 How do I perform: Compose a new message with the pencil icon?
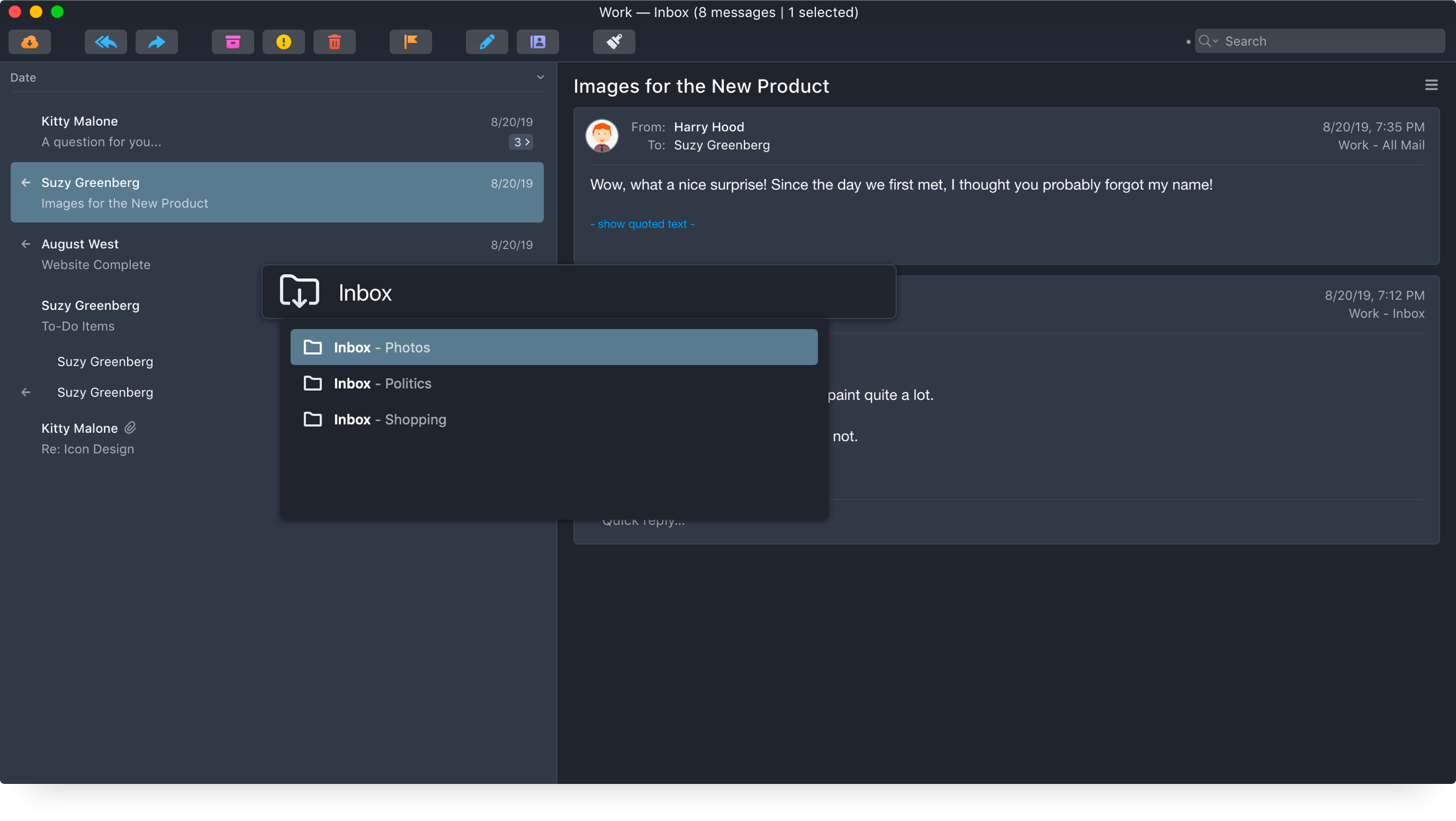click(486, 41)
